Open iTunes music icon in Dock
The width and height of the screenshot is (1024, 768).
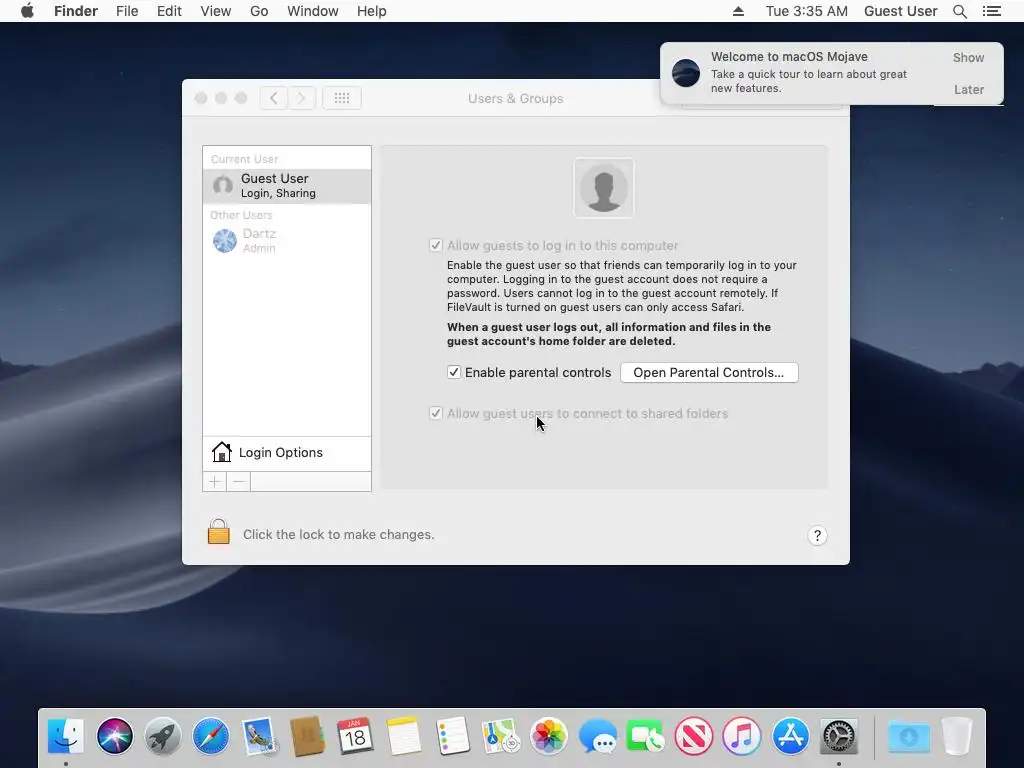point(742,736)
